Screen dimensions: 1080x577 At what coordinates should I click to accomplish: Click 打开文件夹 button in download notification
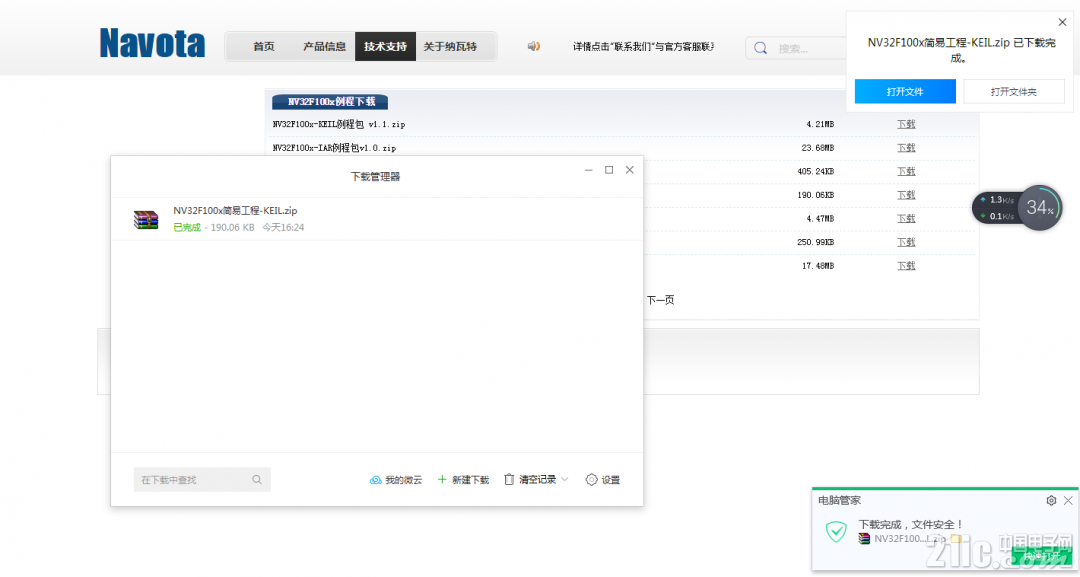pyautogui.click(x=1013, y=92)
